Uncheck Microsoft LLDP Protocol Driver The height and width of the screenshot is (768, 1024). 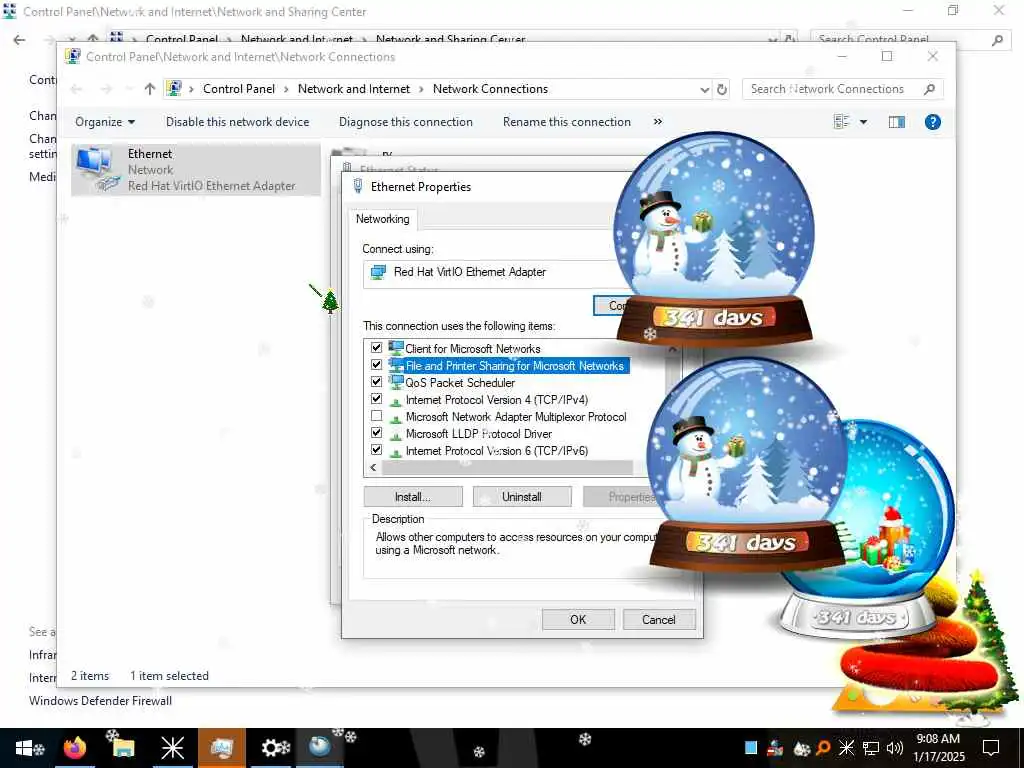click(376, 433)
